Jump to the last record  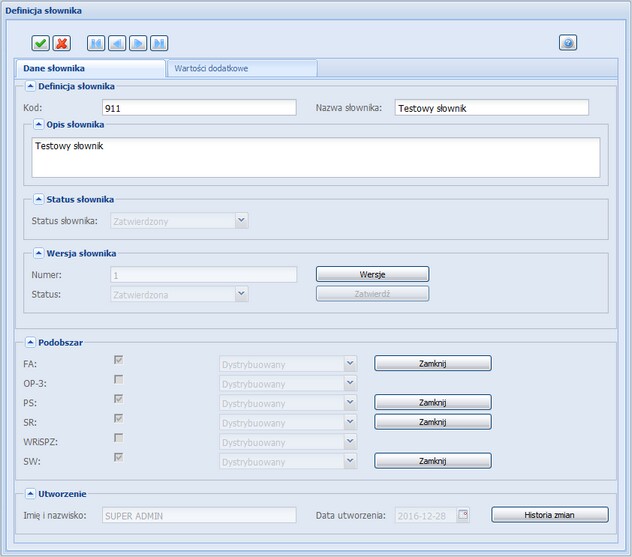[x=159, y=43]
